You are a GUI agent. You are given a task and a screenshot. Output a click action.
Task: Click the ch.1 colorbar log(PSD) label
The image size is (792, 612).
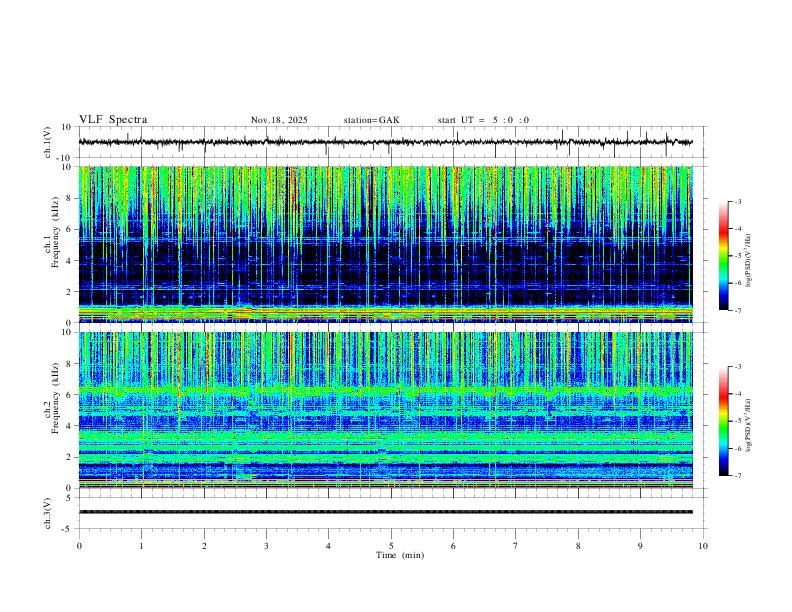[748, 261]
